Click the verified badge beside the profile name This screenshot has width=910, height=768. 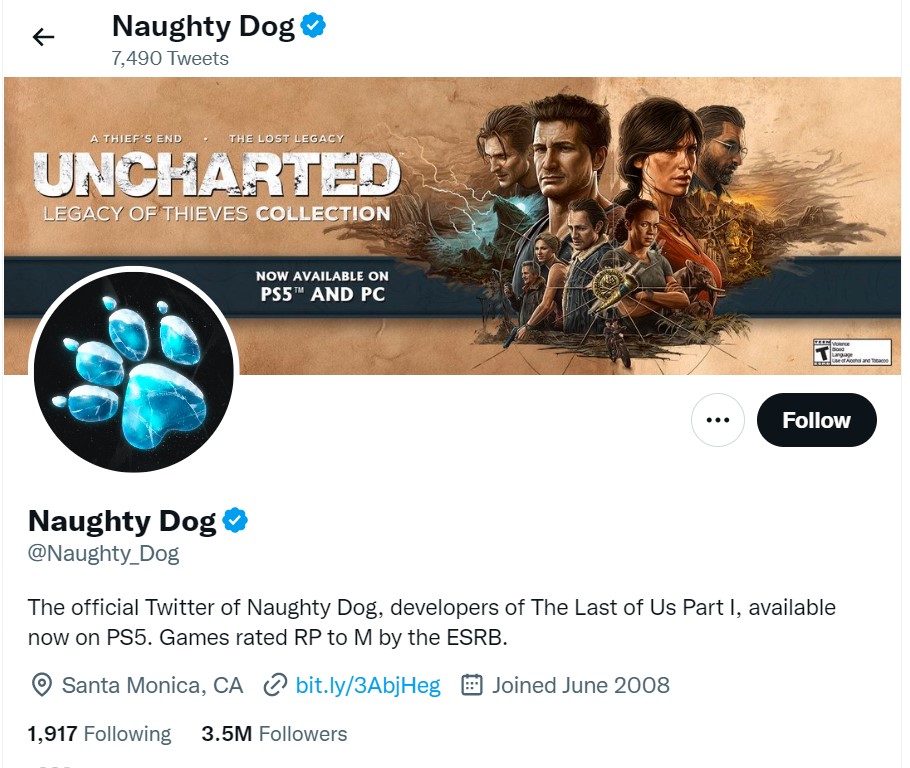(x=235, y=520)
